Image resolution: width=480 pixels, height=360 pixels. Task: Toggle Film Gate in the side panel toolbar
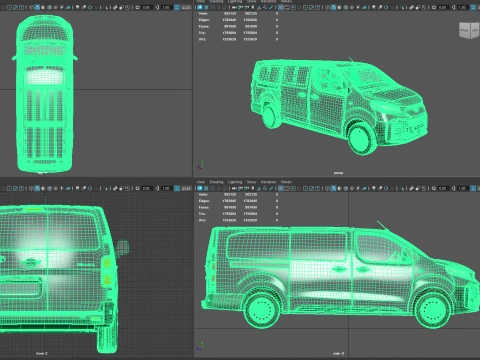(287, 188)
